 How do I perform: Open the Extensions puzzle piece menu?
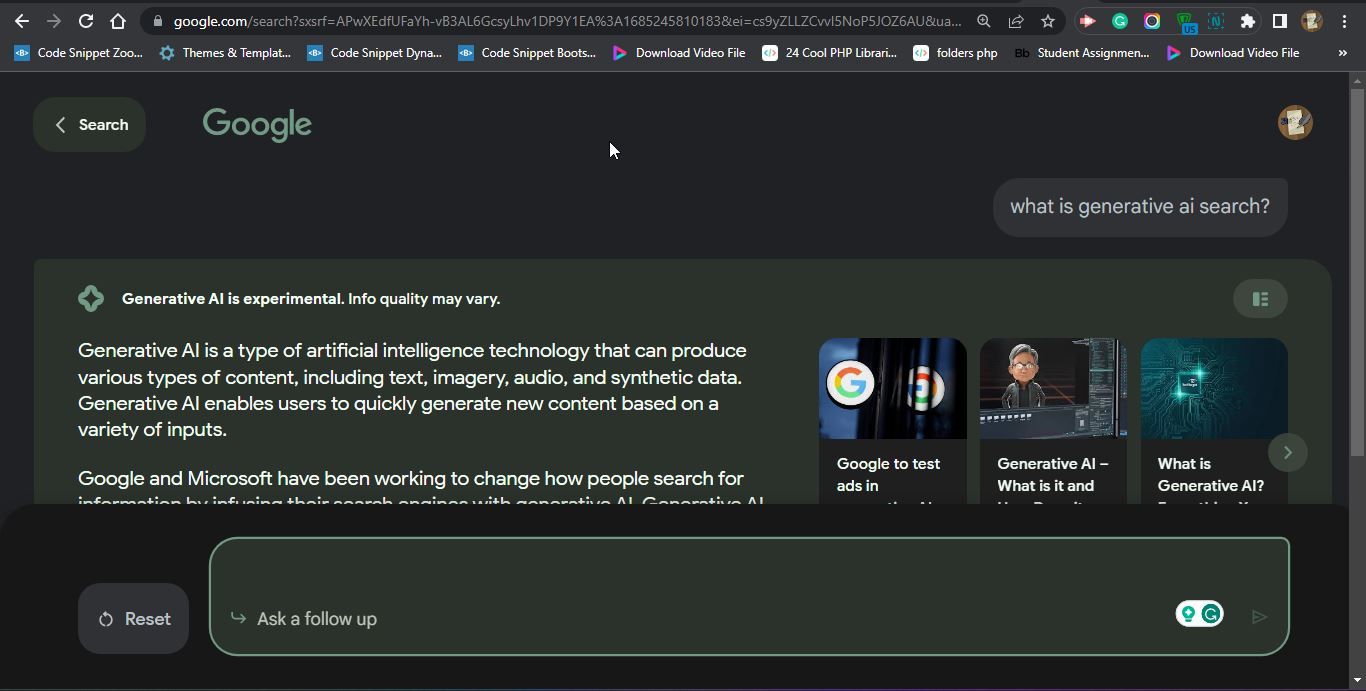pos(1248,21)
